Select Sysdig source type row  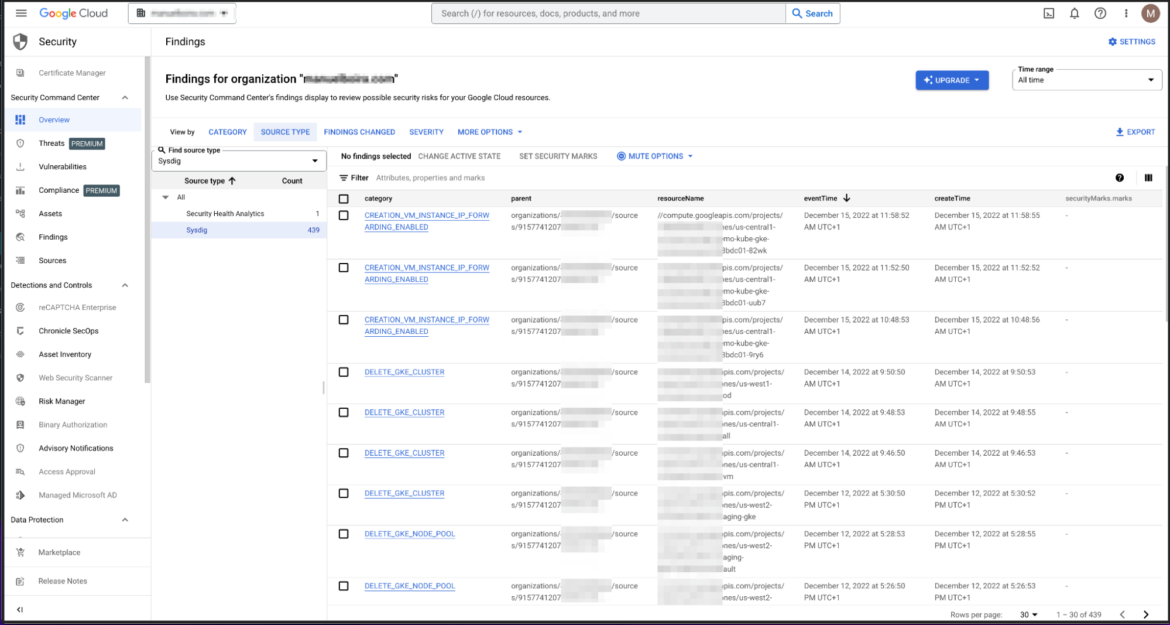pyautogui.click(x=239, y=230)
